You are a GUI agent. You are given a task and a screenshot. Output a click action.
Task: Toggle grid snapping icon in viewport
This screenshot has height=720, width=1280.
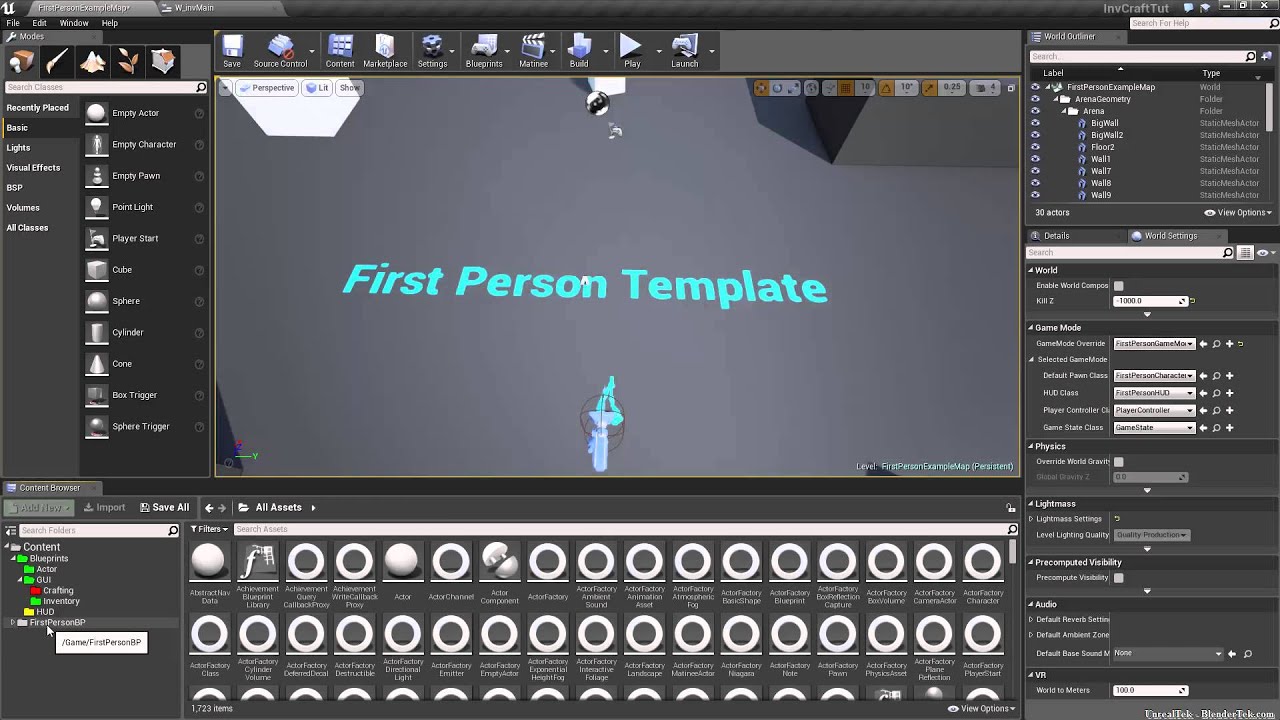[845, 88]
